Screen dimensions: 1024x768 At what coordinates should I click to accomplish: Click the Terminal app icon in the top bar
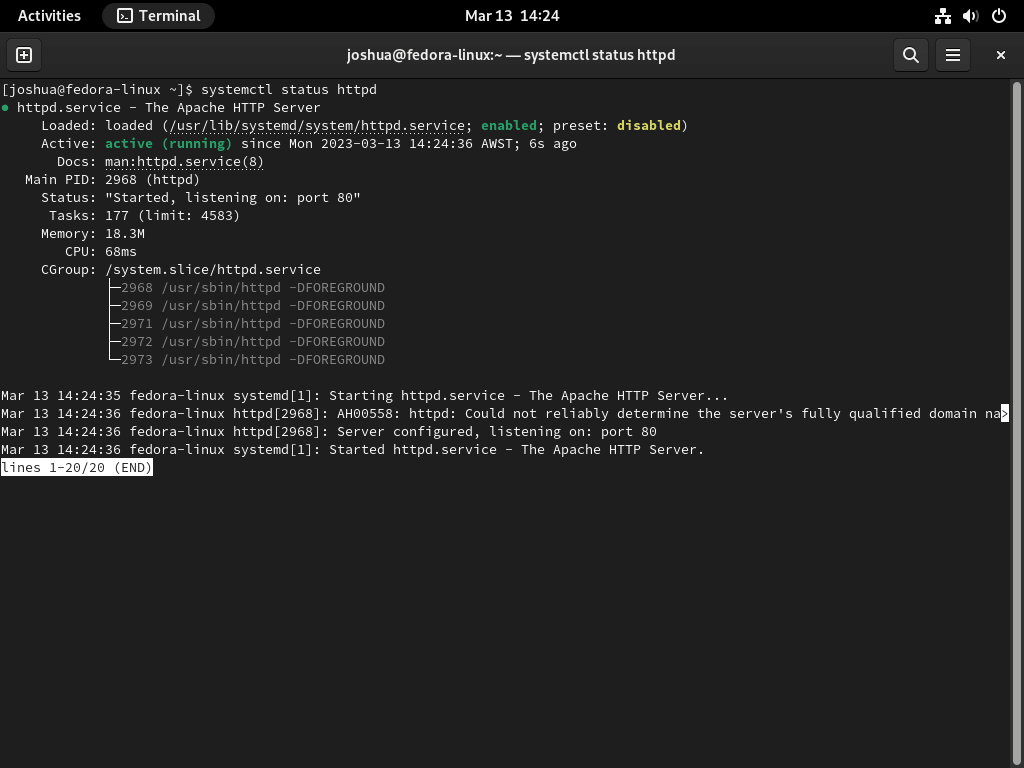pyautogui.click(x=124, y=15)
